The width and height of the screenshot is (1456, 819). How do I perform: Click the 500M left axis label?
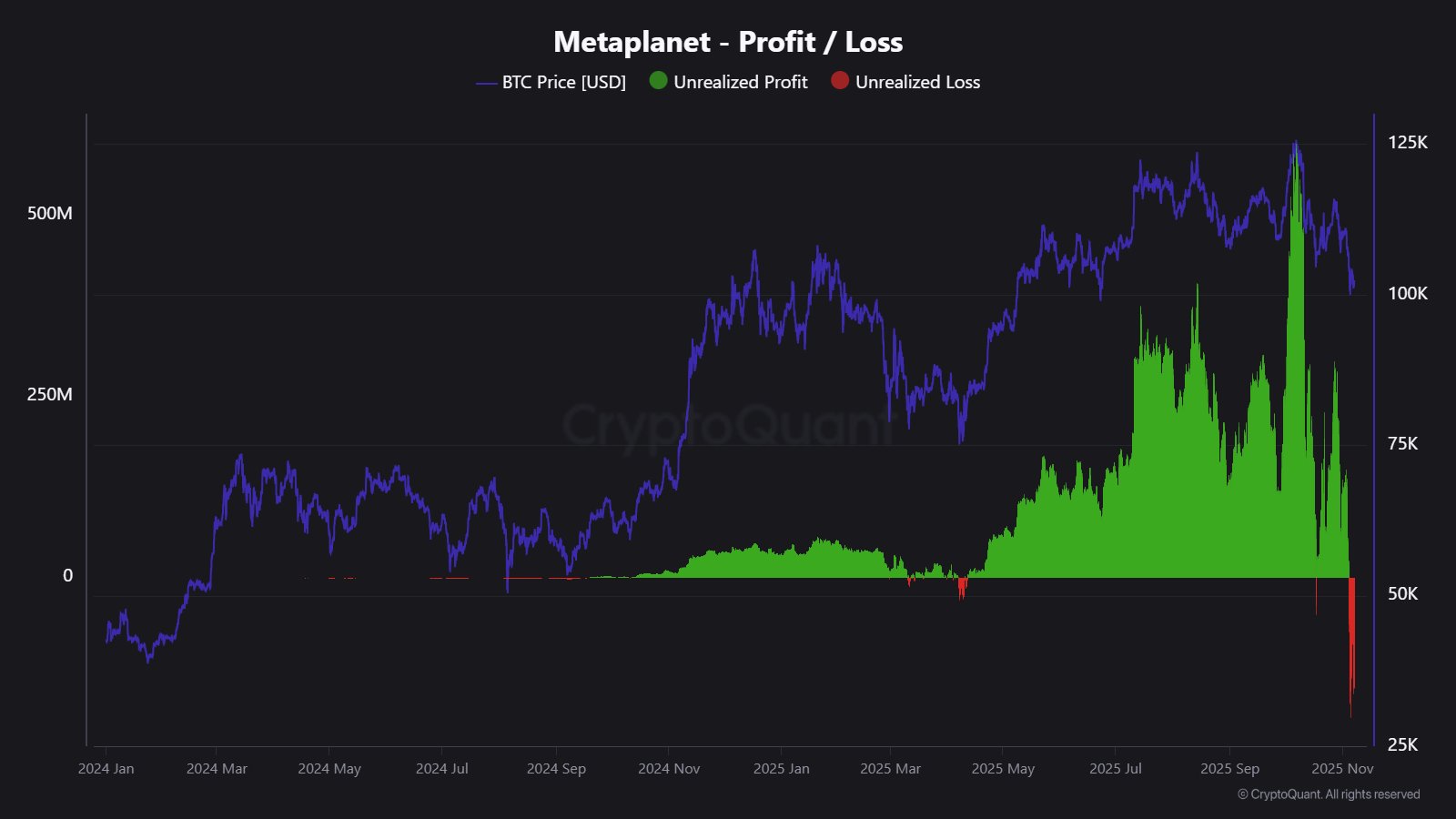50,213
